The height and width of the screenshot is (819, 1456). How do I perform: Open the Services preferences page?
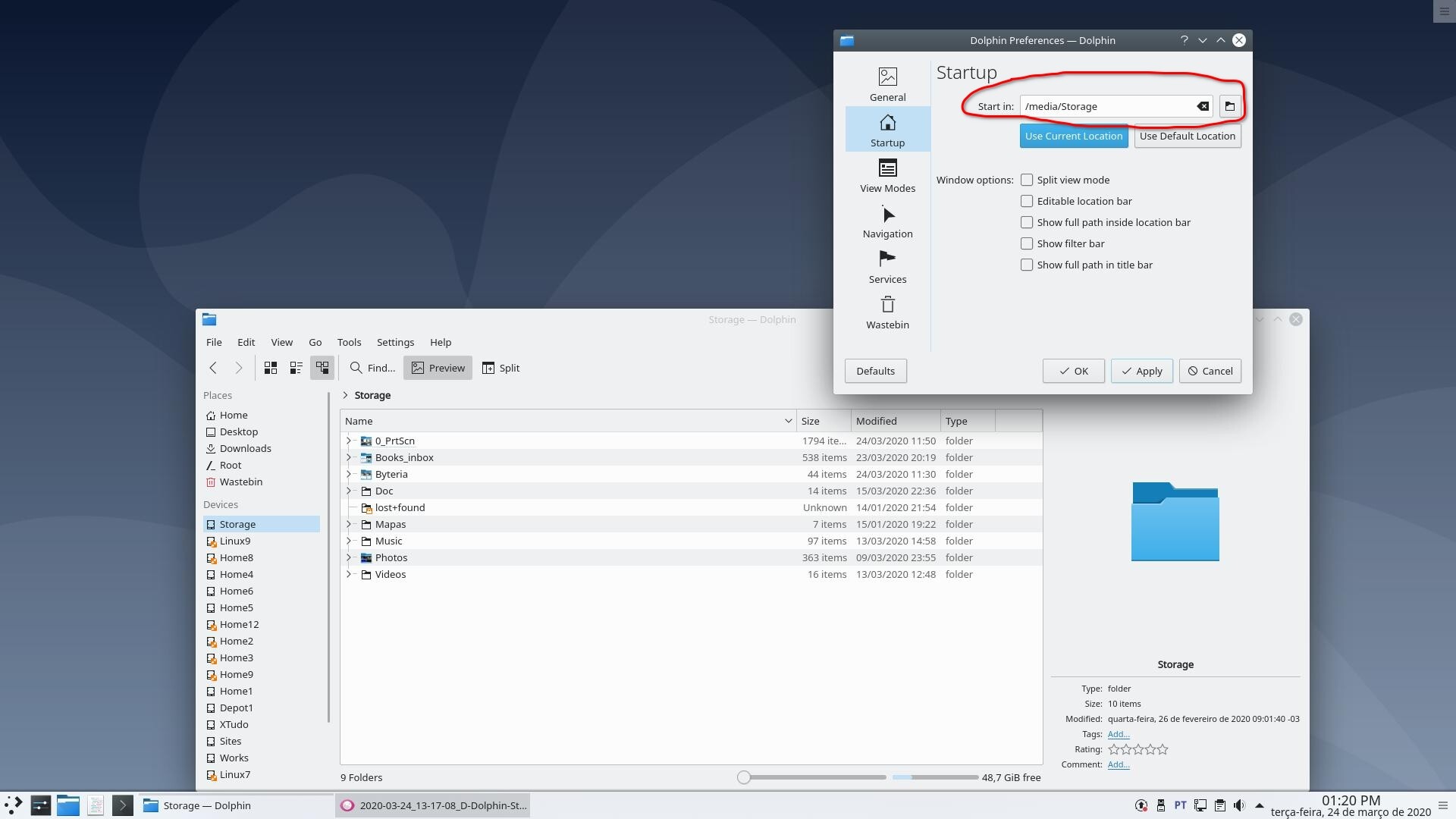coord(887,267)
